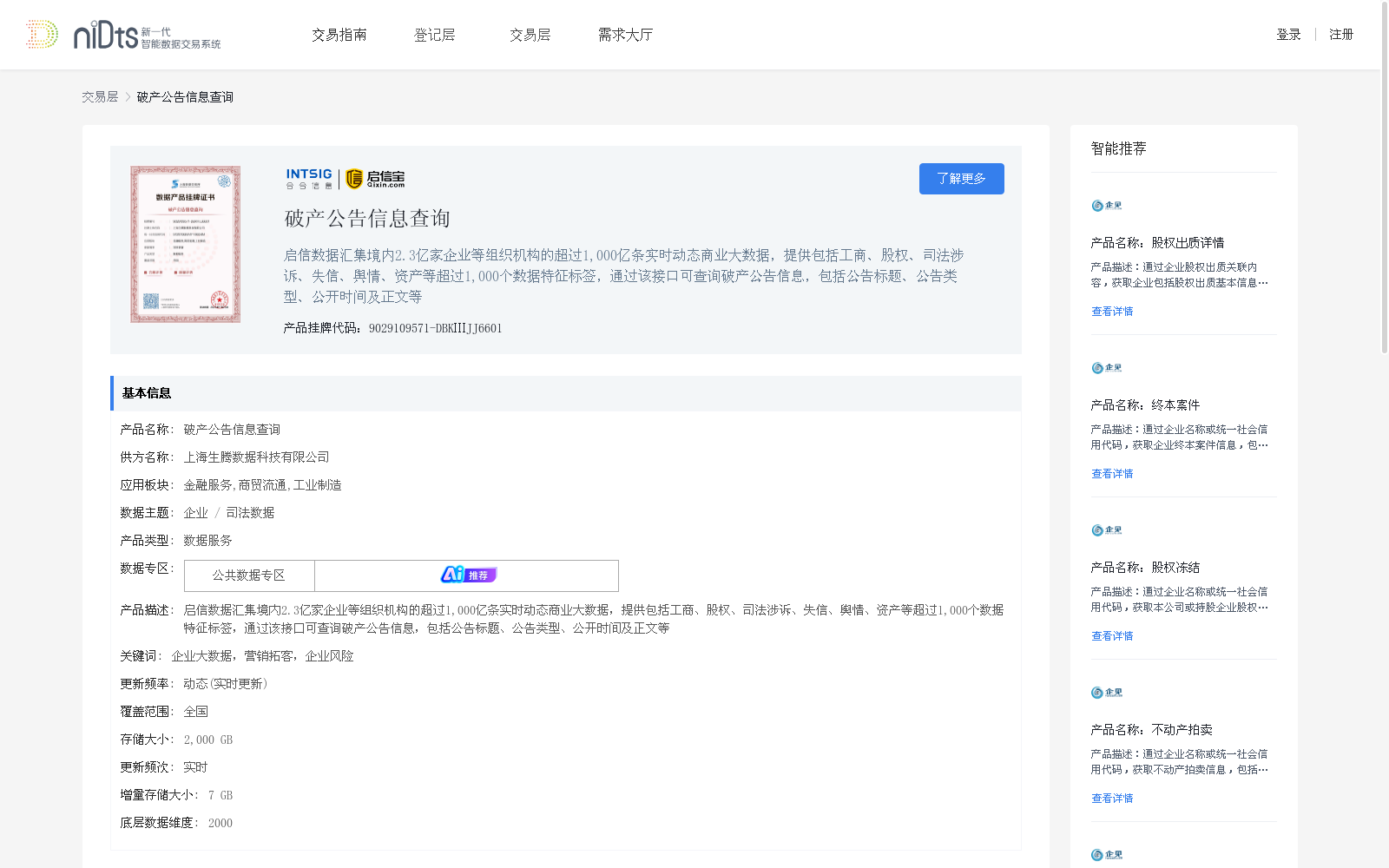Select storage size 2,000 GB value
The image size is (1389, 868).
[208, 740]
